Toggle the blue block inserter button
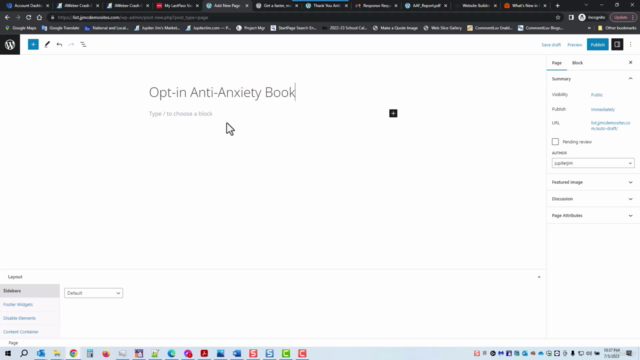The width and height of the screenshot is (640, 360). (x=33, y=44)
